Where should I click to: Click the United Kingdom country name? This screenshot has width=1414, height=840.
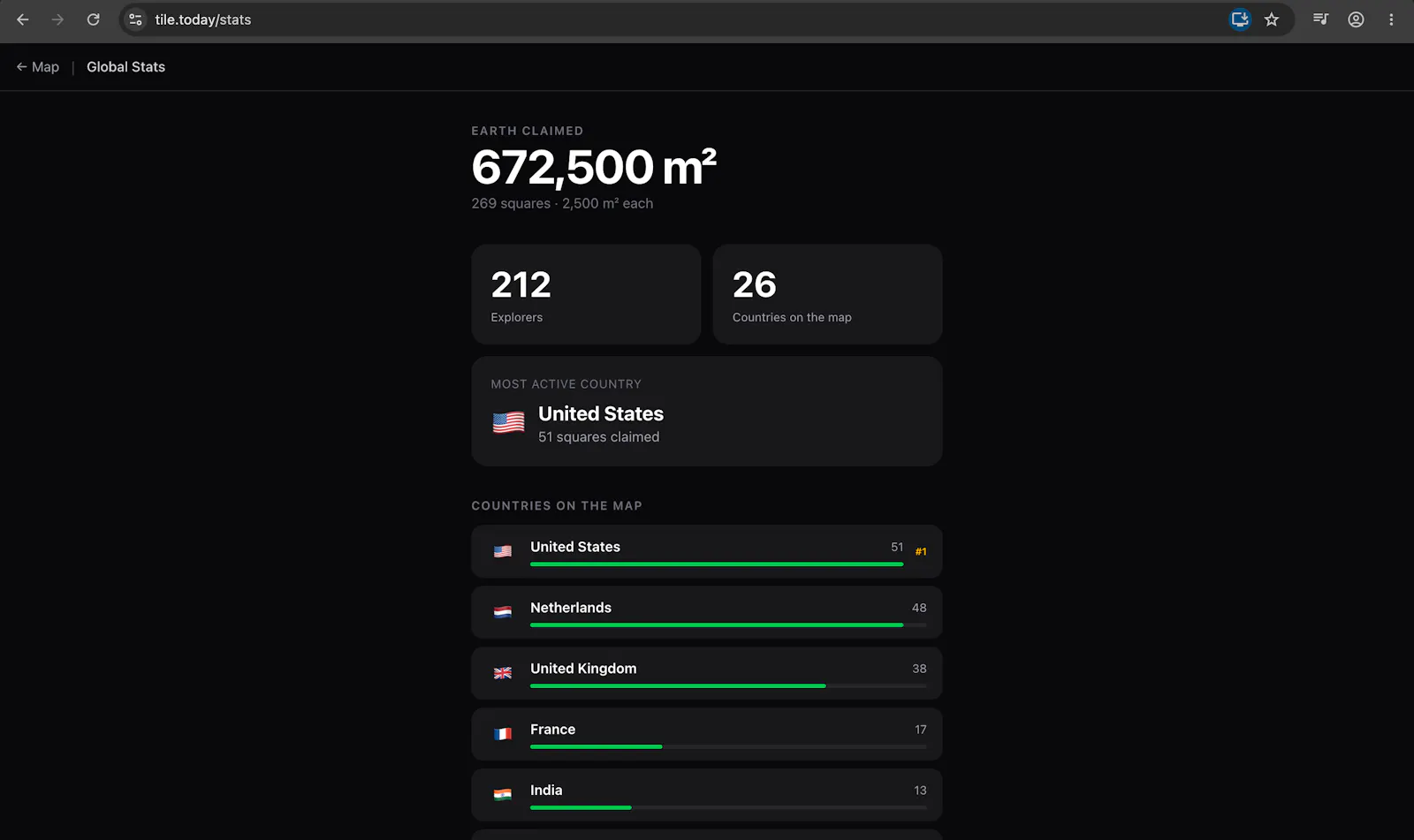[x=583, y=669]
